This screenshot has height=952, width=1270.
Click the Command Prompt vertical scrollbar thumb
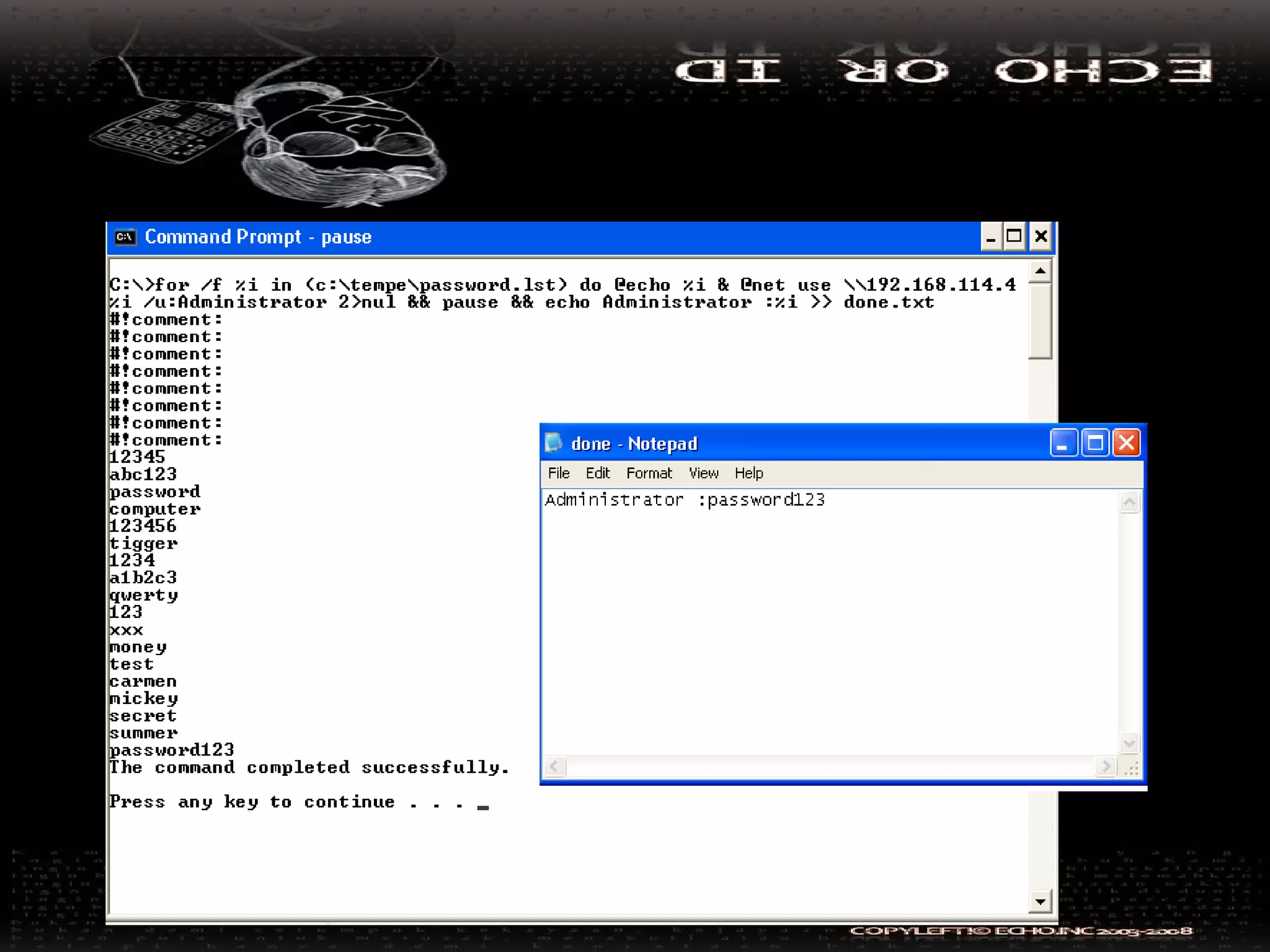(x=1040, y=321)
